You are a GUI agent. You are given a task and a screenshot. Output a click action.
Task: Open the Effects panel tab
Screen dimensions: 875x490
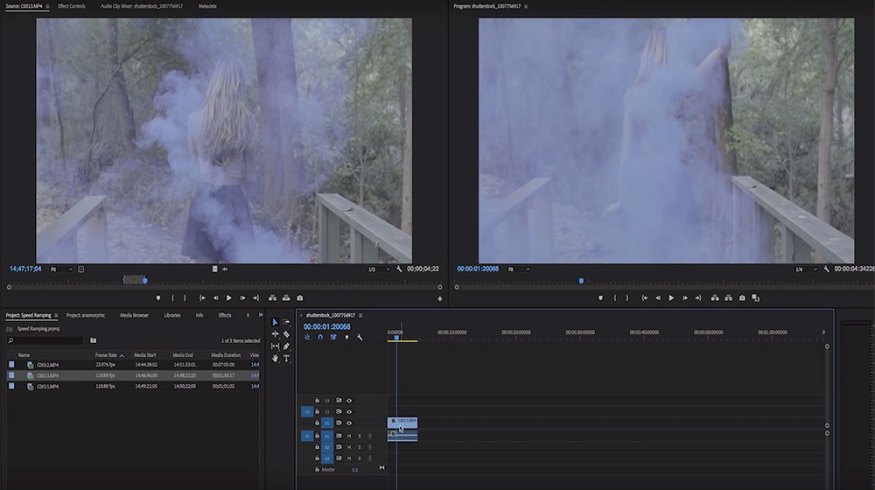pyautogui.click(x=224, y=315)
